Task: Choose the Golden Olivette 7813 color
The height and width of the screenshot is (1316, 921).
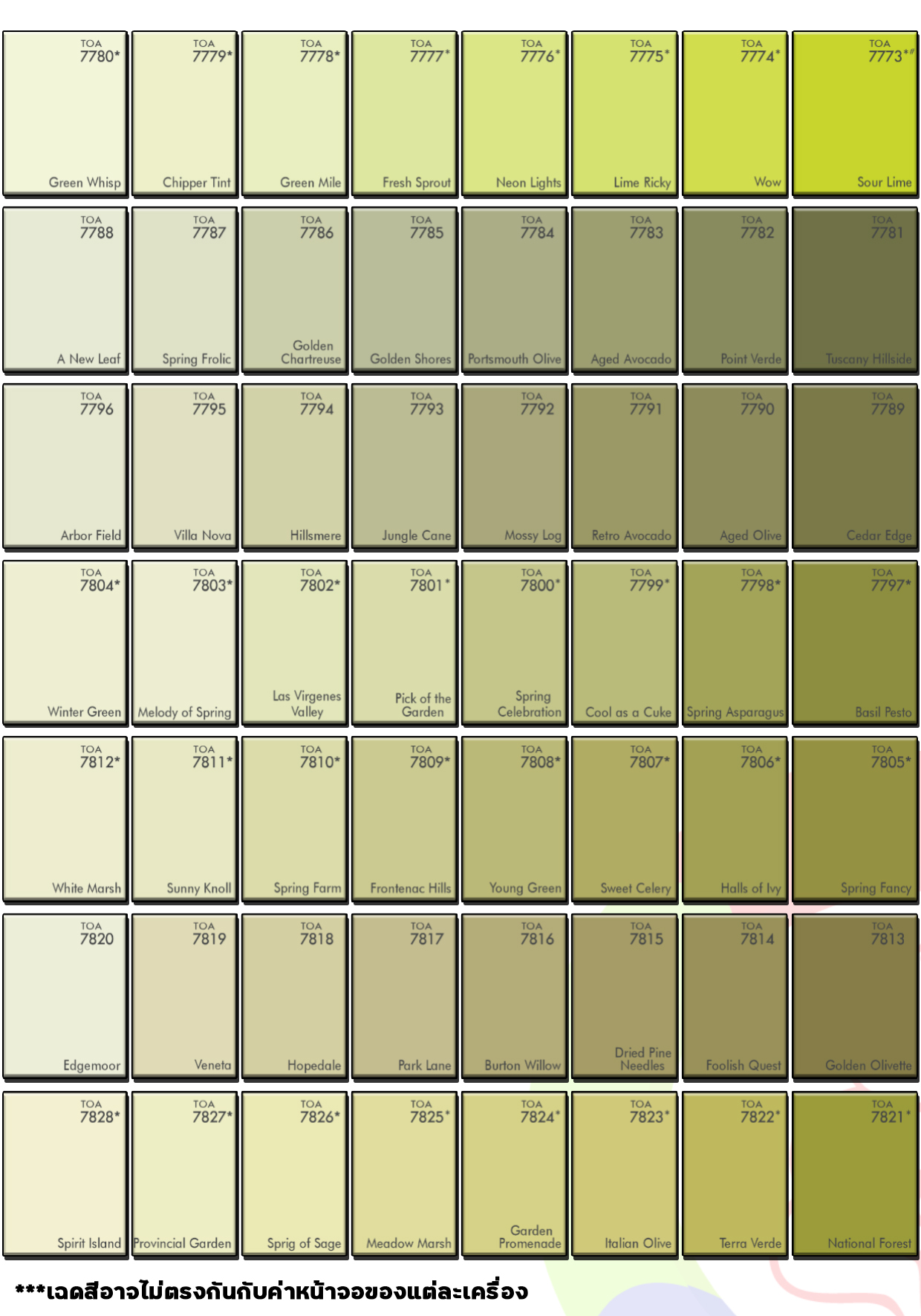Action: 855,996
